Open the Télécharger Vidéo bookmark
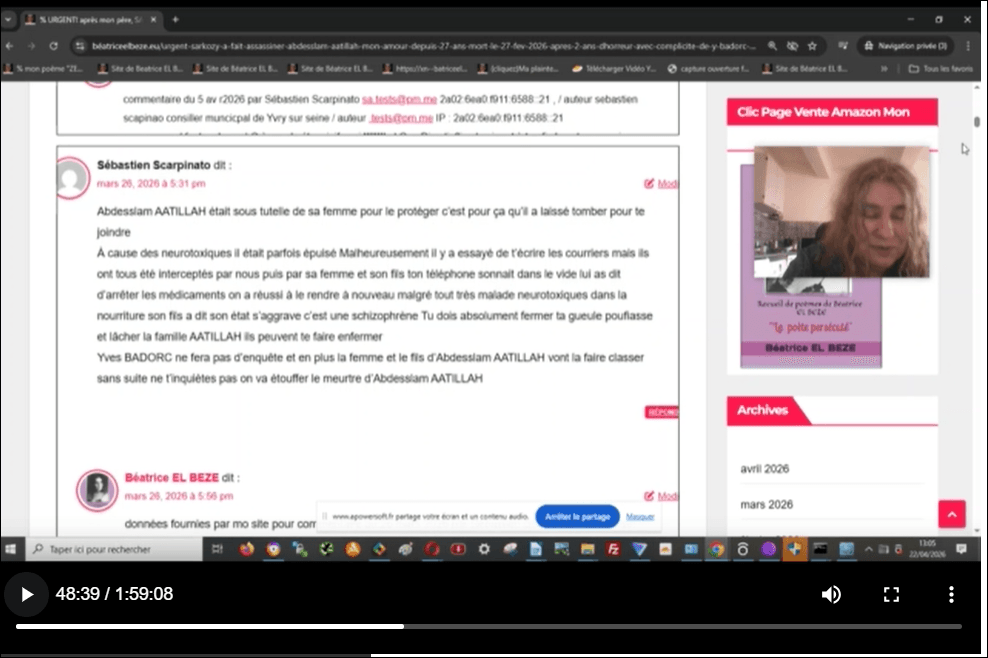Viewport: 988px width, 658px height. (614, 69)
